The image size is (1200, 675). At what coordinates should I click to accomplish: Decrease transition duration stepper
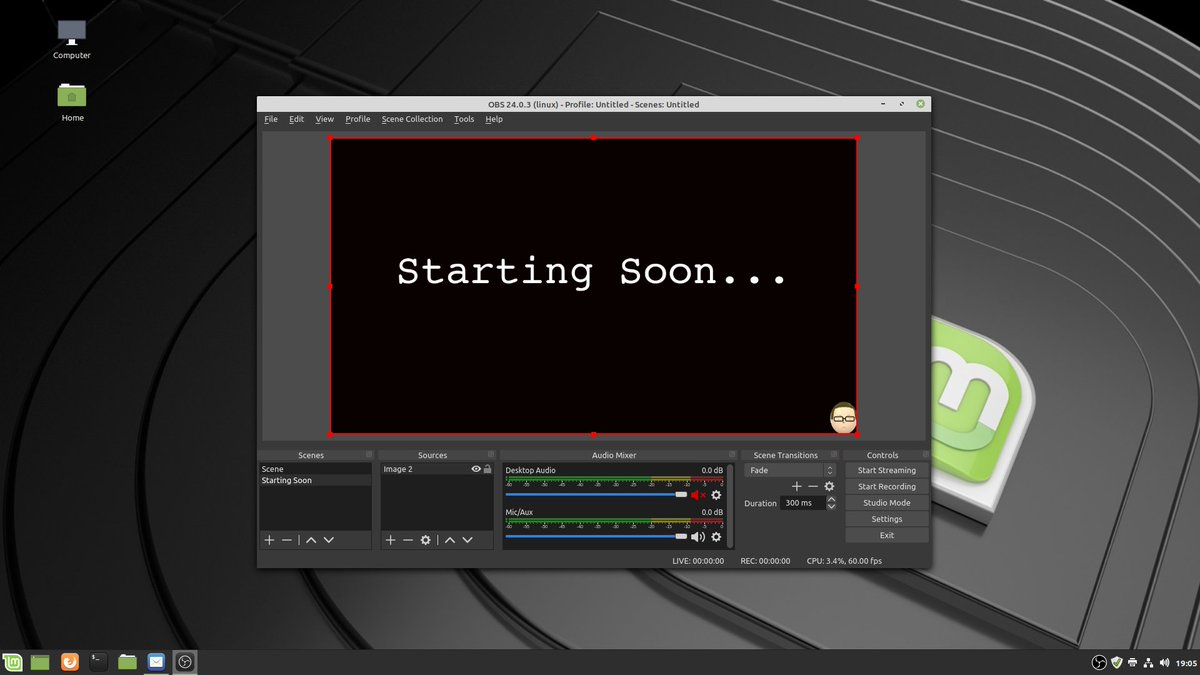tap(831, 507)
